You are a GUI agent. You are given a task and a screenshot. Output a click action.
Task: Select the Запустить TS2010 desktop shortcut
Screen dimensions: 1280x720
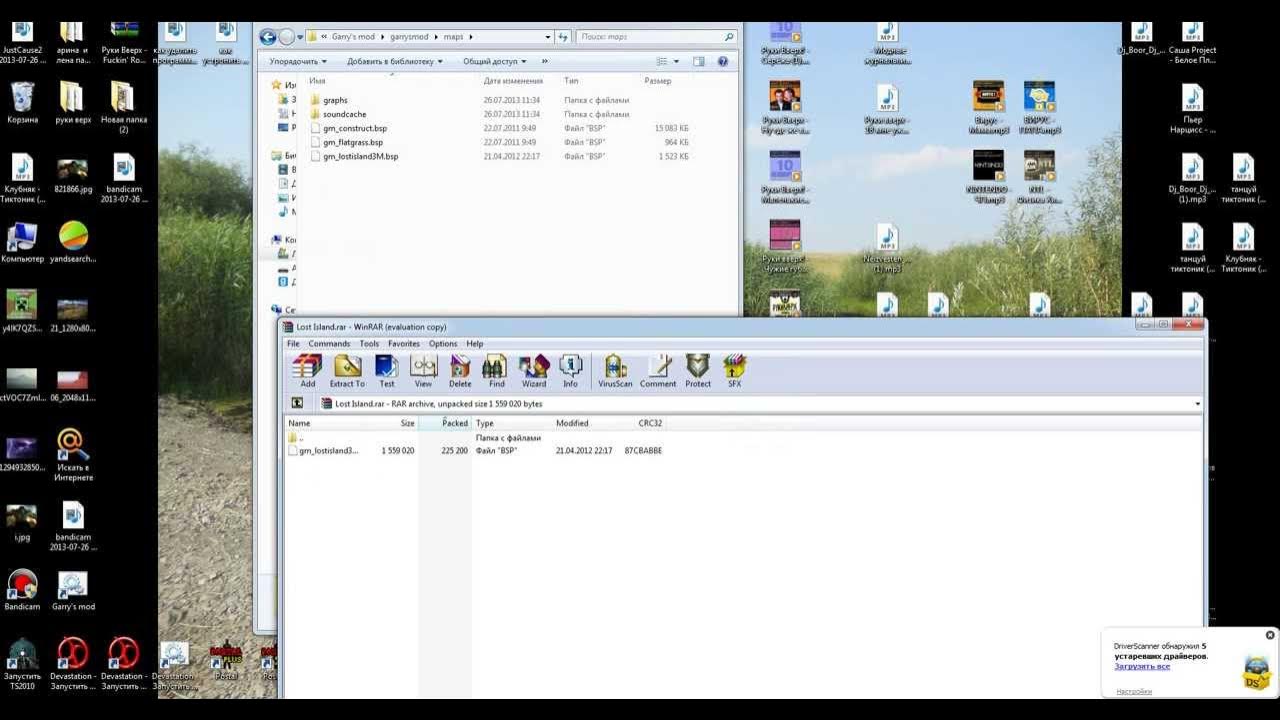pyautogui.click(x=22, y=665)
